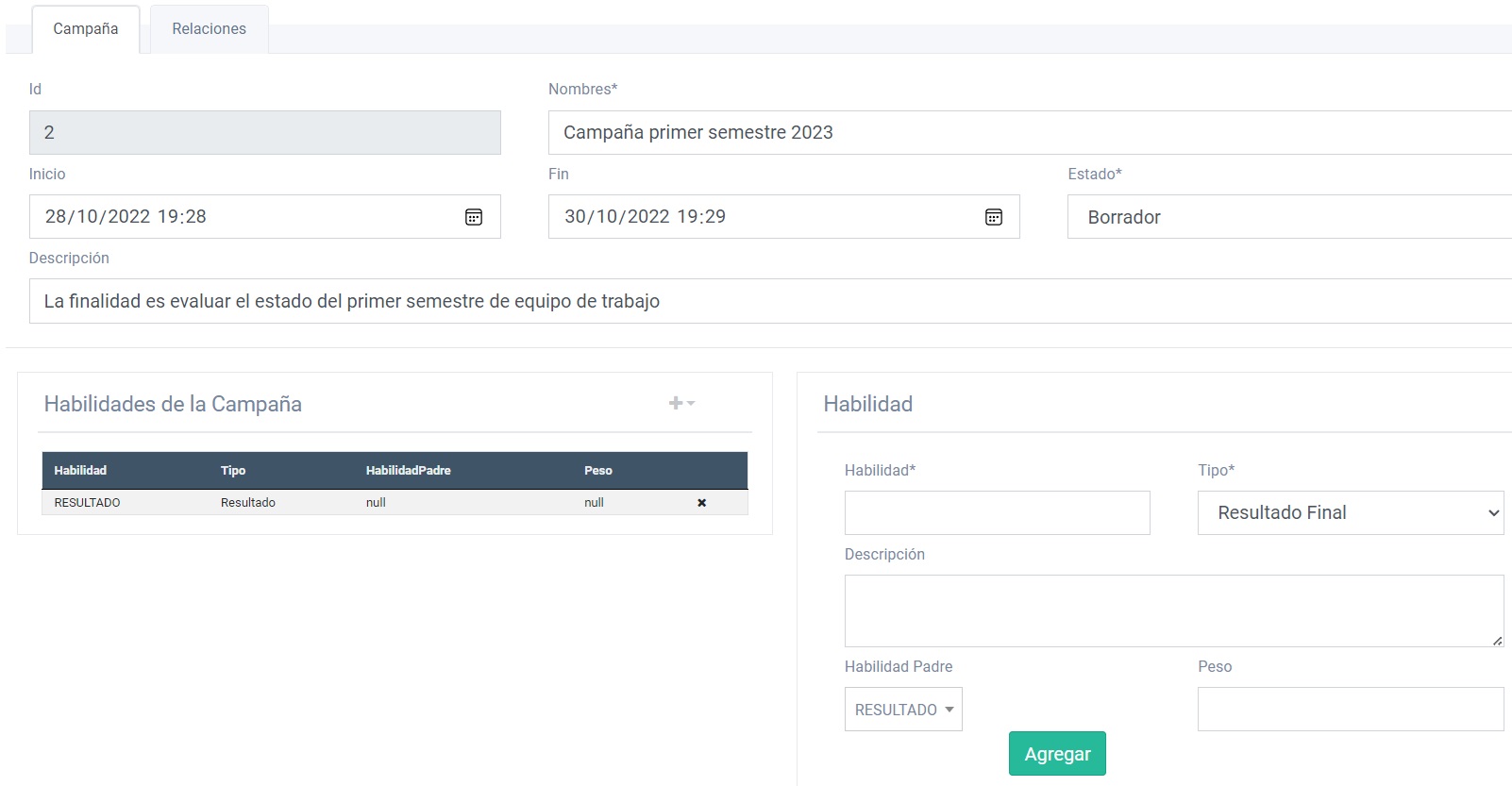Image resolution: width=1512 pixels, height=786 pixels.
Task: Click the Inicio date-time field
Action: click(245, 217)
